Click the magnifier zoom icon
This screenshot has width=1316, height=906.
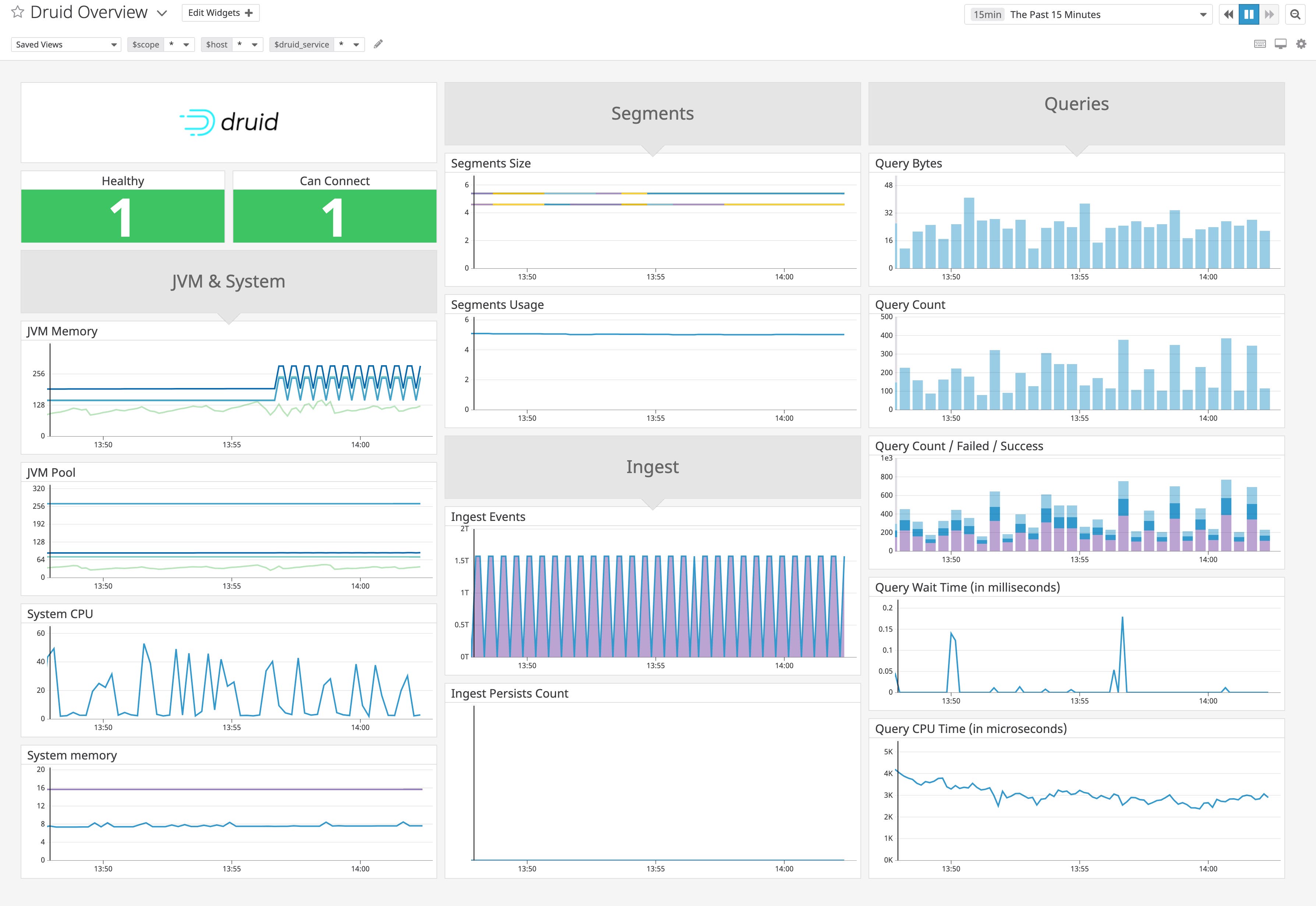[x=1296, y=14]
